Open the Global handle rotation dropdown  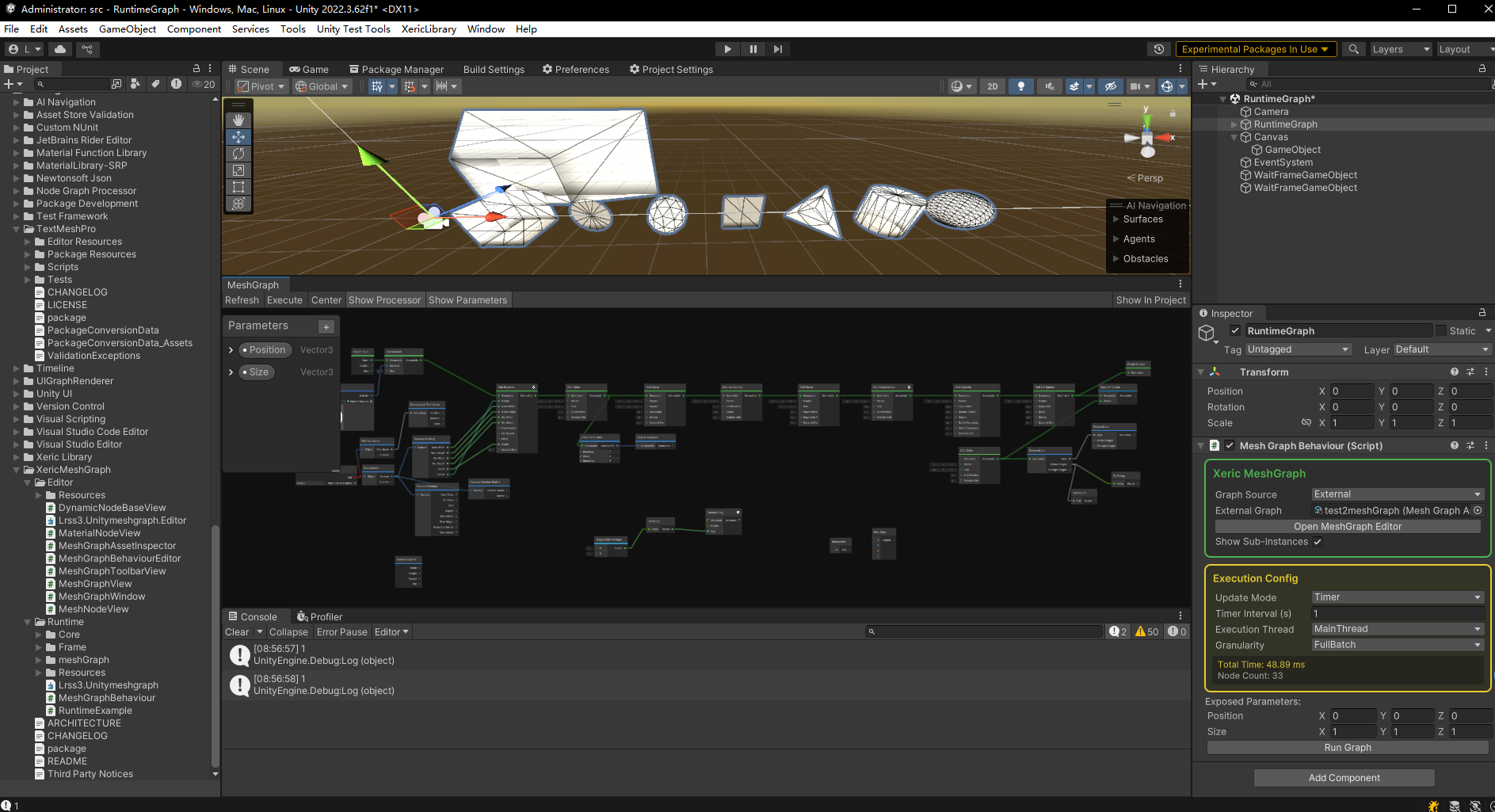click(x=322, y=86)
